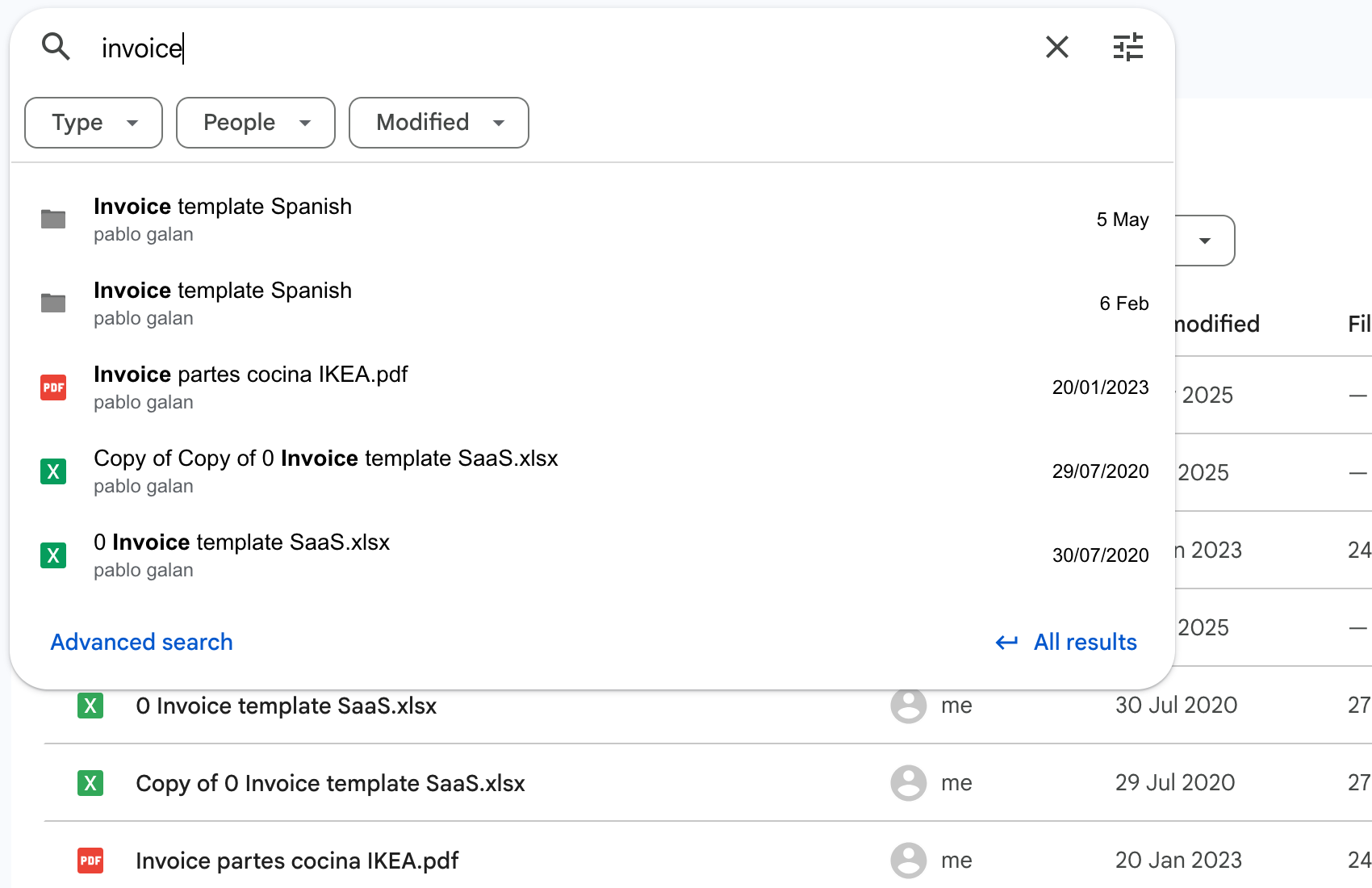This screenshot has height=888, width=1372.
Task: Click the Advanced search link
Action: 141,642
